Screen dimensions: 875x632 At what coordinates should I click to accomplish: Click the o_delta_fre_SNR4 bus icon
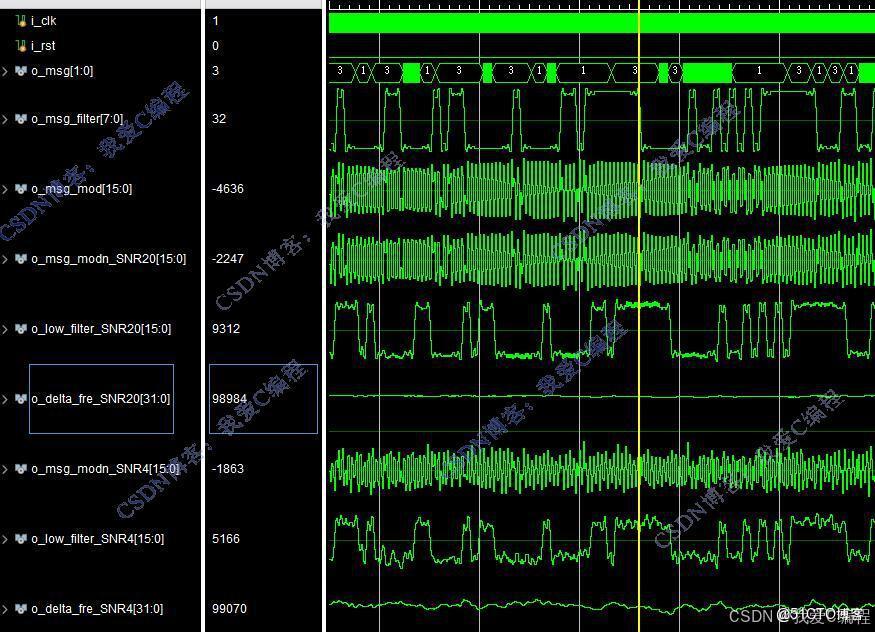21,609
